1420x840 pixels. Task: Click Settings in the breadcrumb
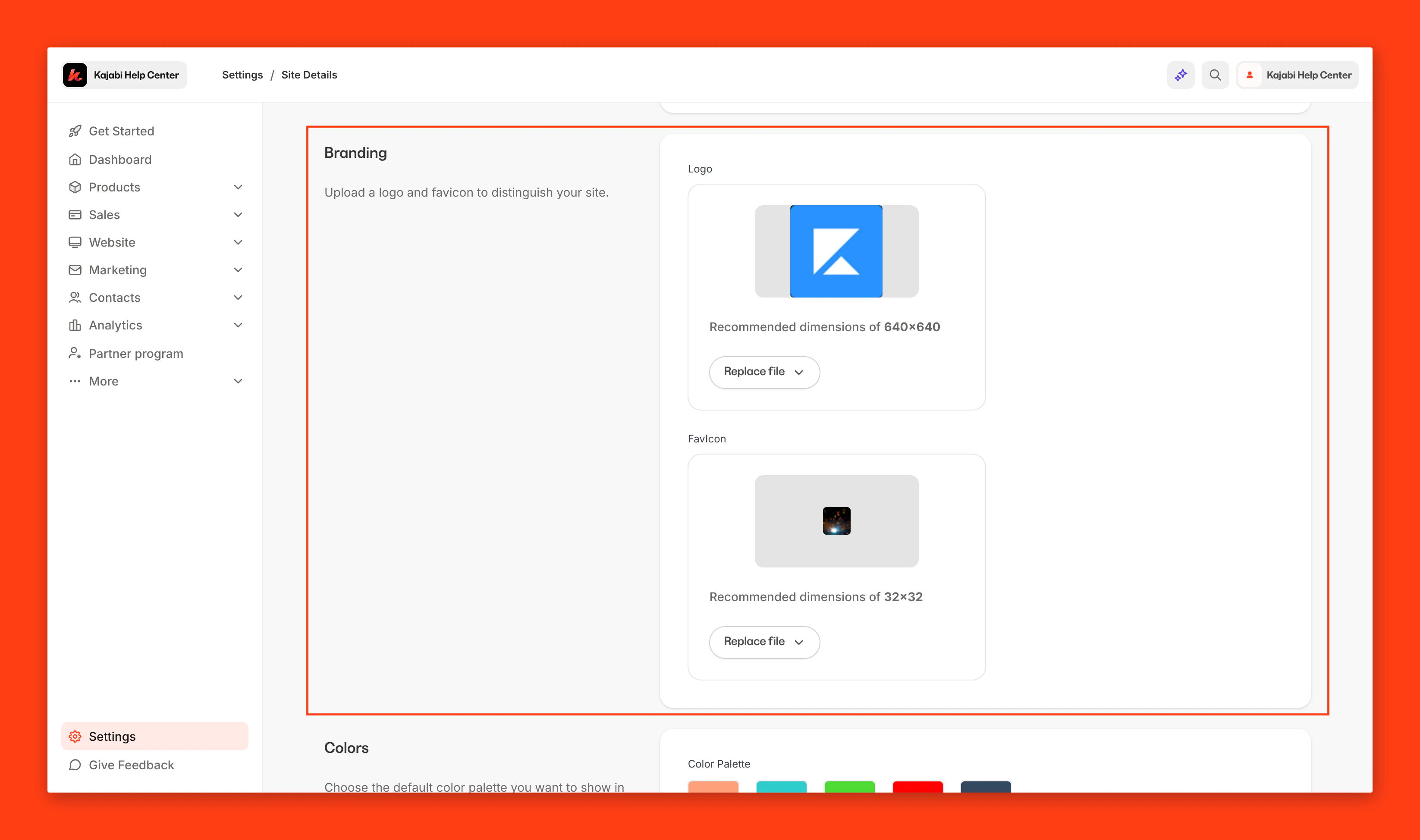[x=242, y=74]
